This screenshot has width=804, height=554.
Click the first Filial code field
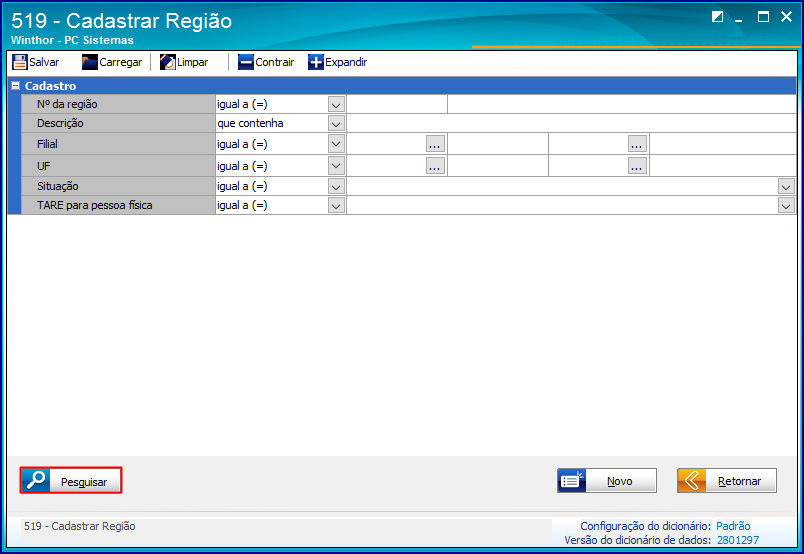[386, 144]
